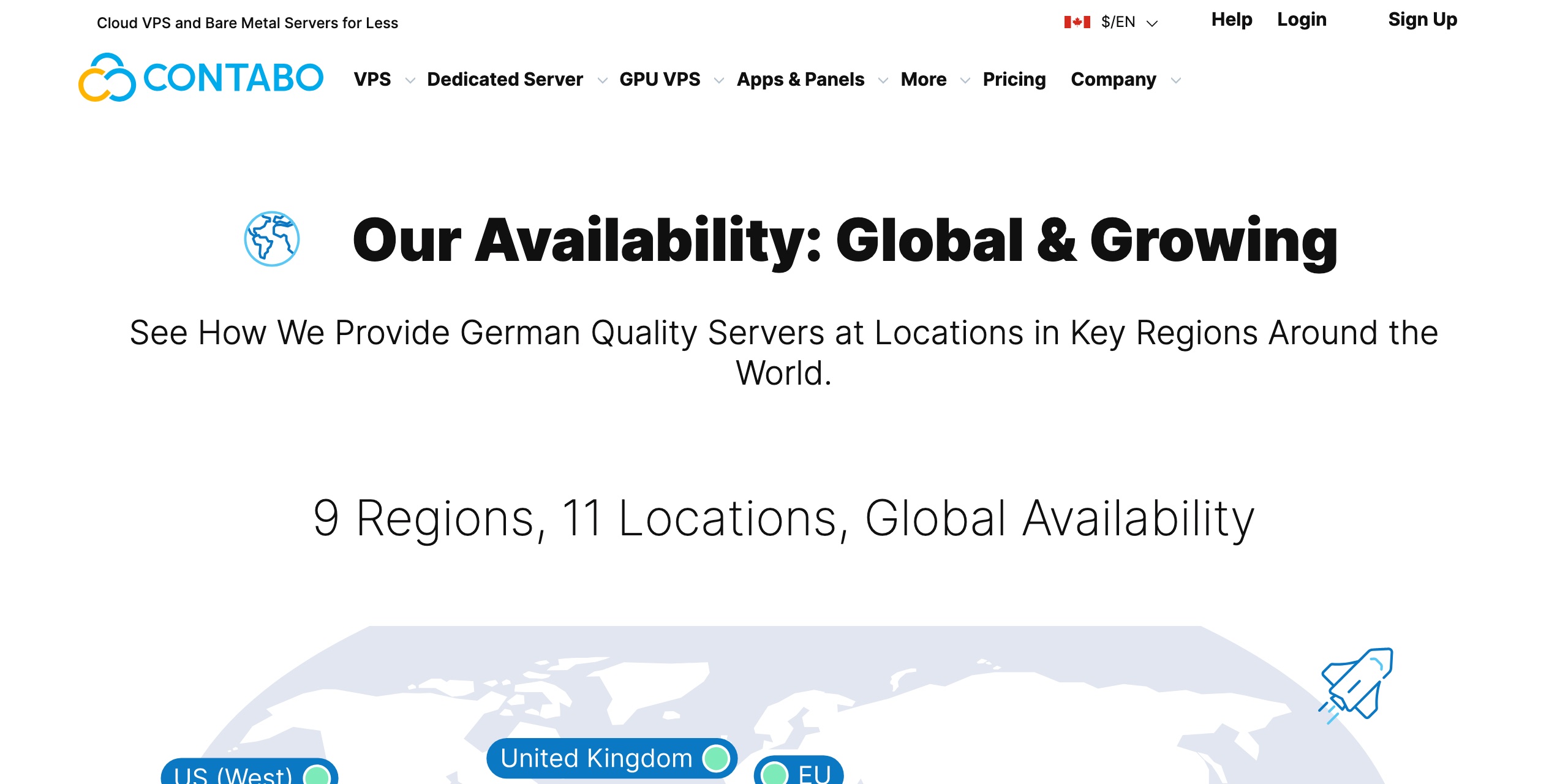Select the United Kingdom map label

pyautogui.click(x=611, y=758)
